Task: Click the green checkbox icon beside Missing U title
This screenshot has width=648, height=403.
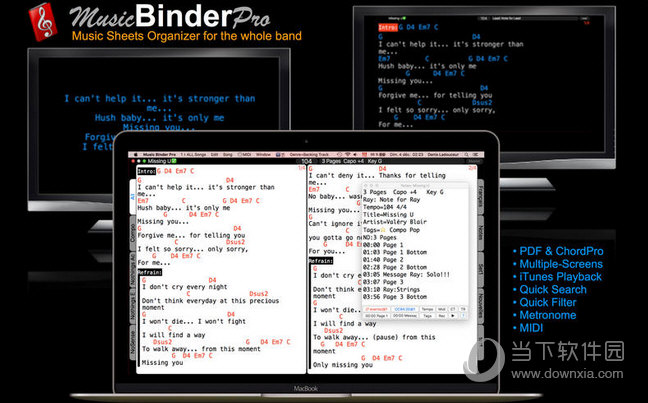Action: pyautogui.click(x=174, y=161)
